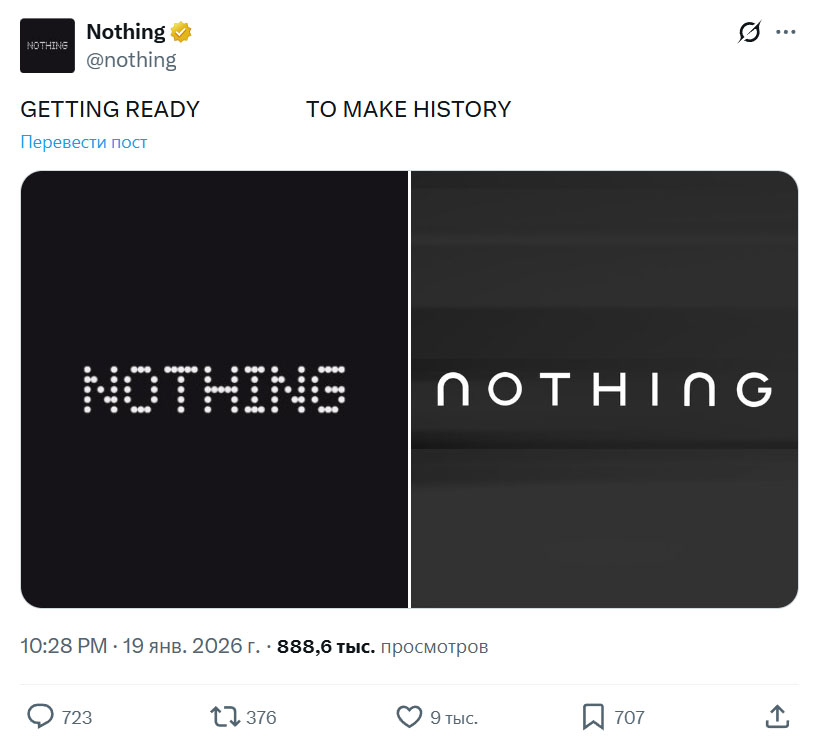Click the repost icon below the post

tap(222, 717)
